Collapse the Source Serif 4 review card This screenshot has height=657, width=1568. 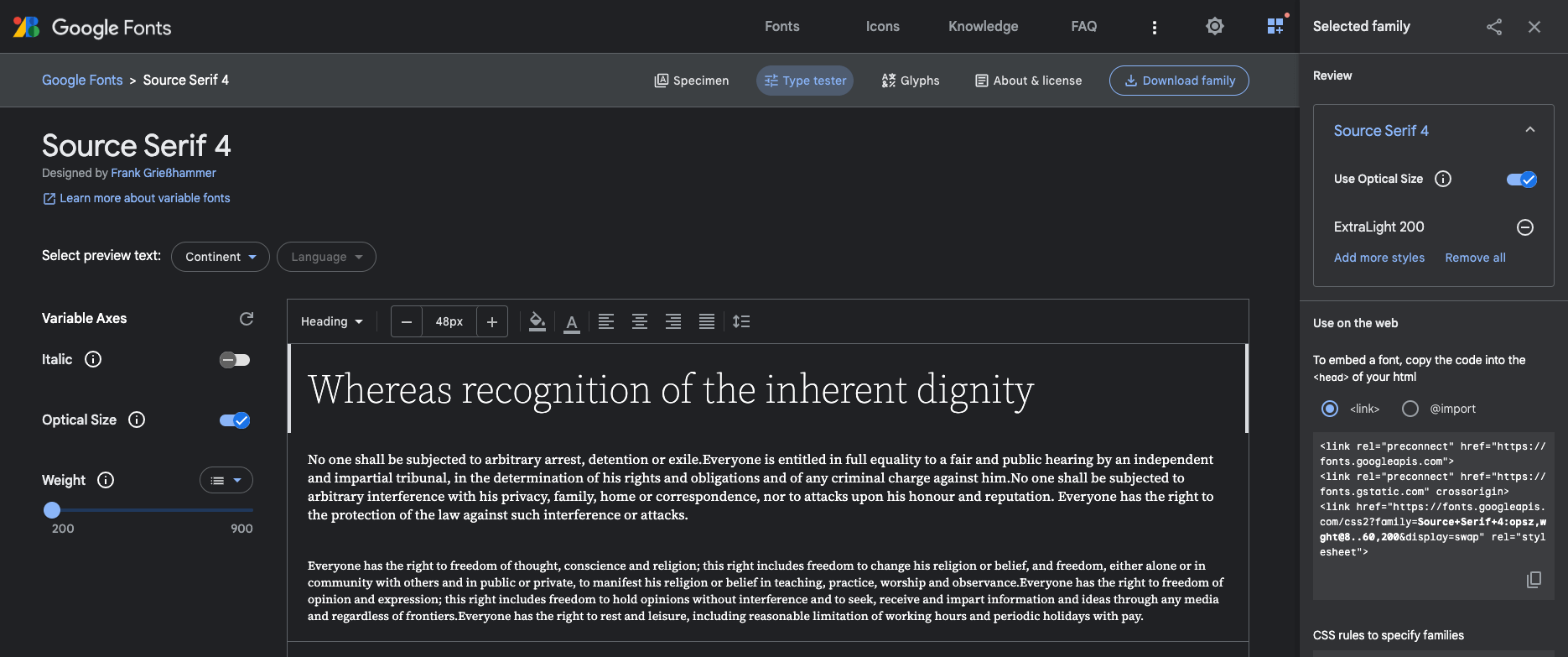pos(1530,130)
